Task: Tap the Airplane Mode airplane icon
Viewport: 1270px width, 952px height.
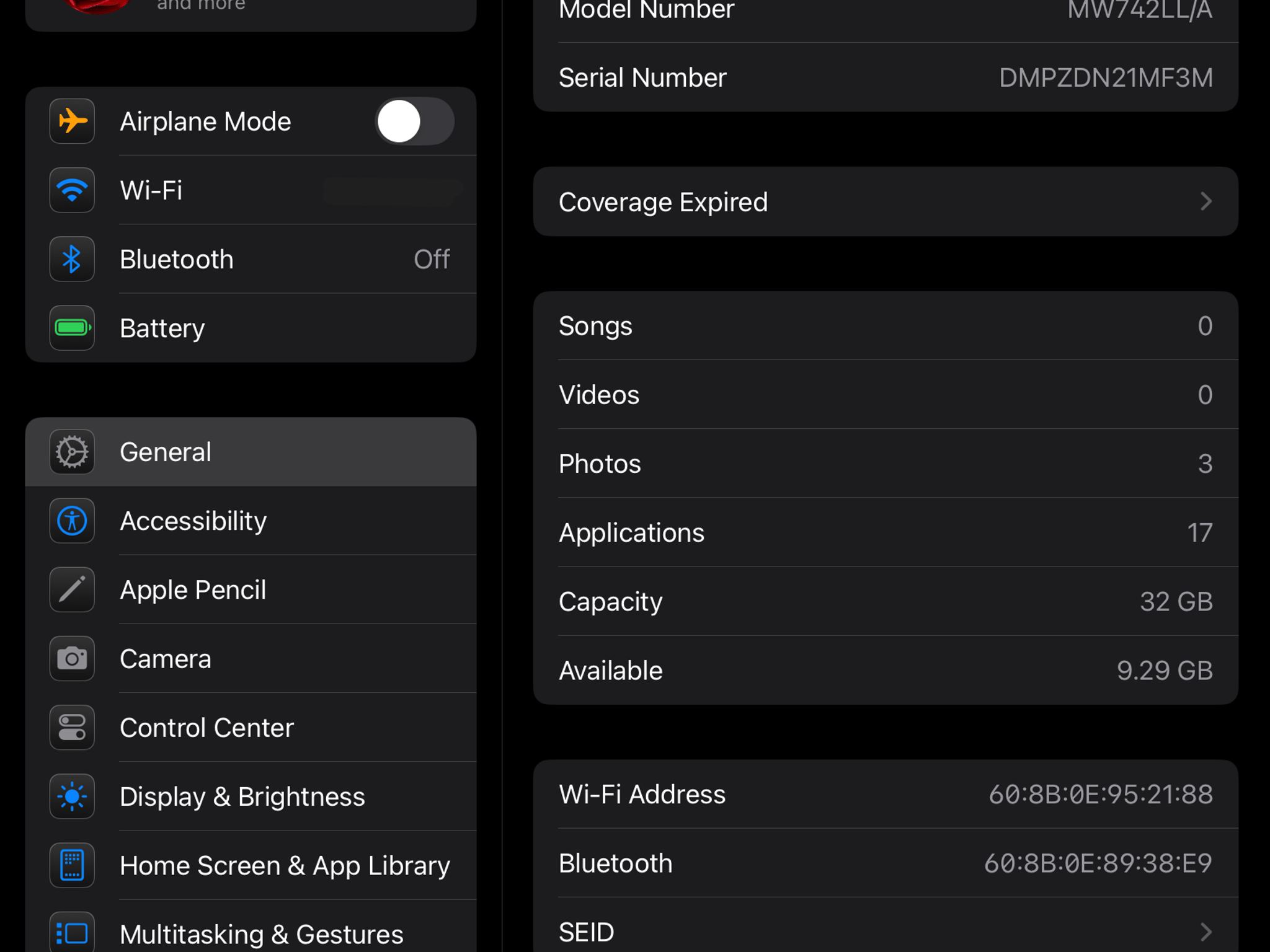Action: click(72, 121)
